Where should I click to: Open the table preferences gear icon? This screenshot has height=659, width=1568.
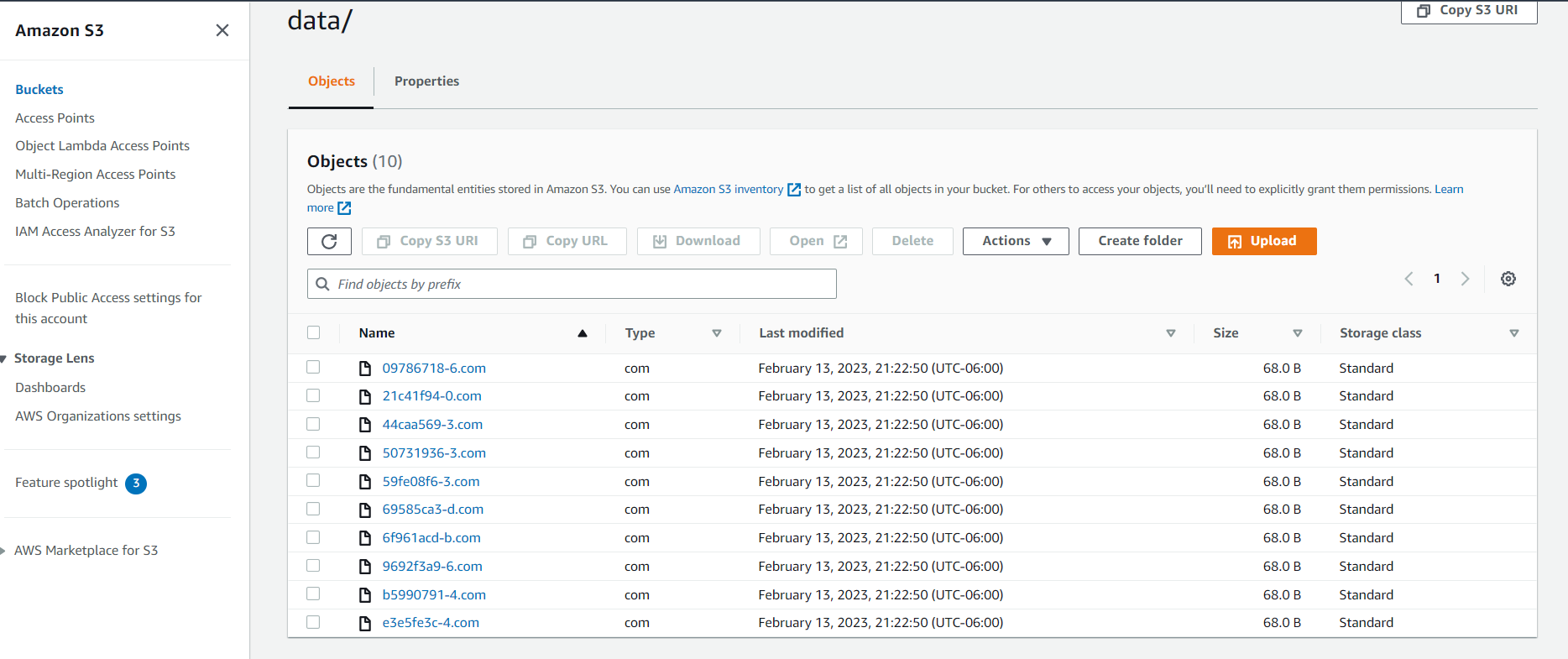tap(1508, 279)
